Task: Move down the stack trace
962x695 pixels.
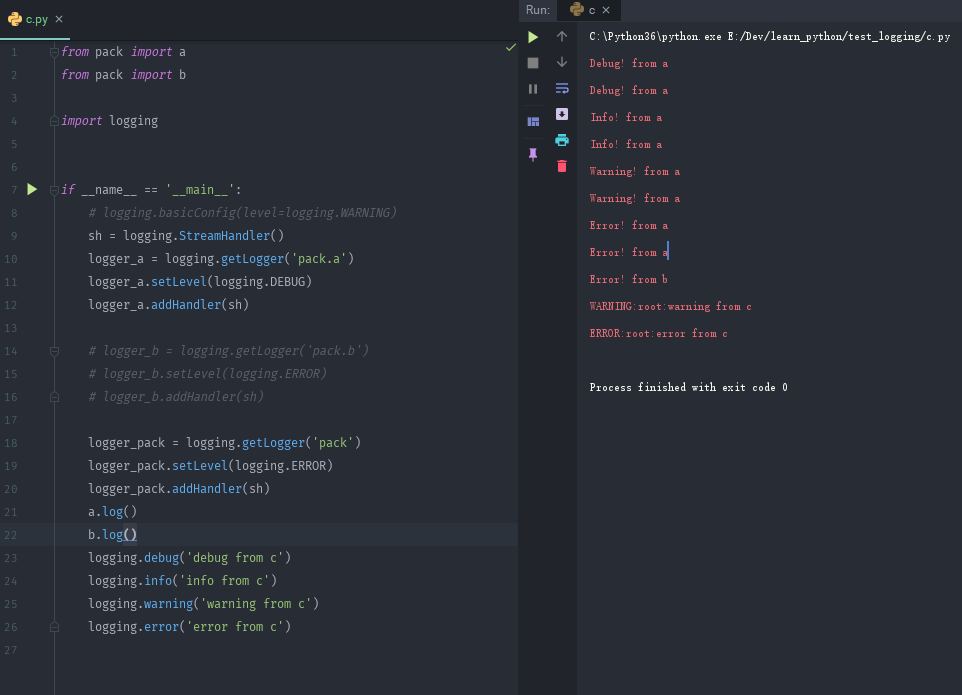Action: pos(561,62)
